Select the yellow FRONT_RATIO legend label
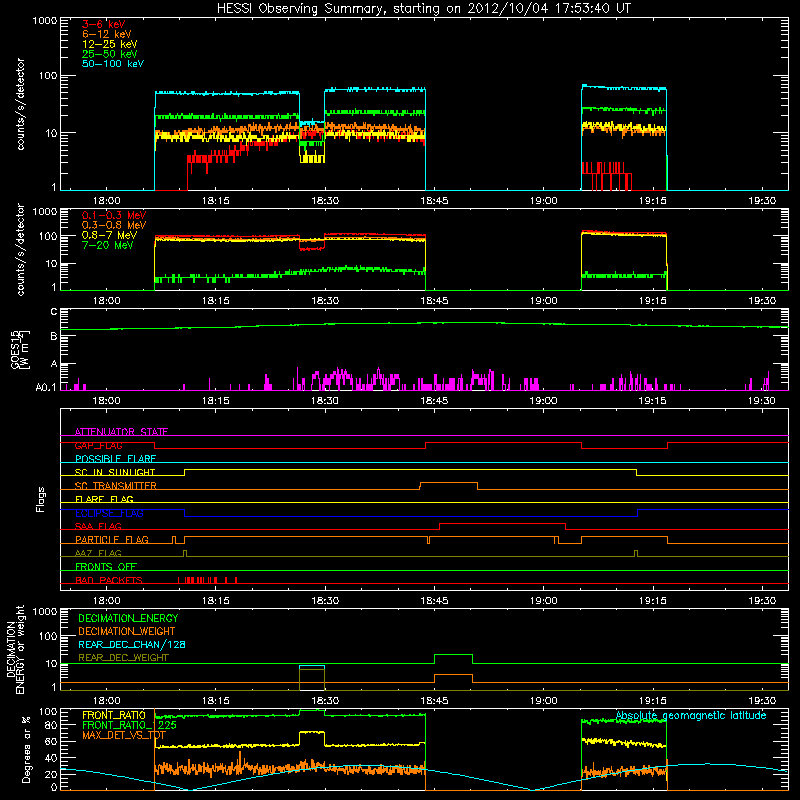 114,715
